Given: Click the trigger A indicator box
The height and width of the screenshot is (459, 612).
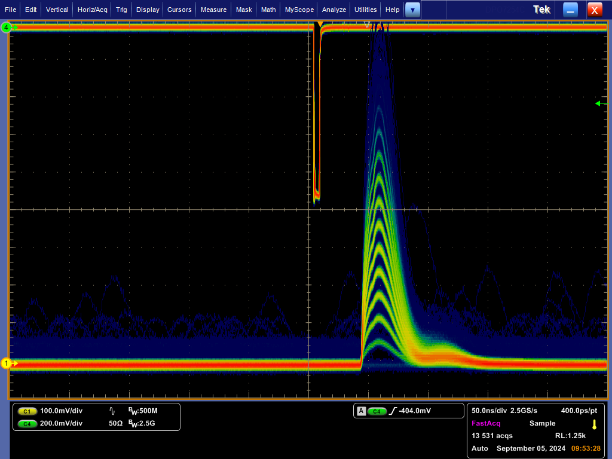Looking at the screenshot, I should point(360,411).
